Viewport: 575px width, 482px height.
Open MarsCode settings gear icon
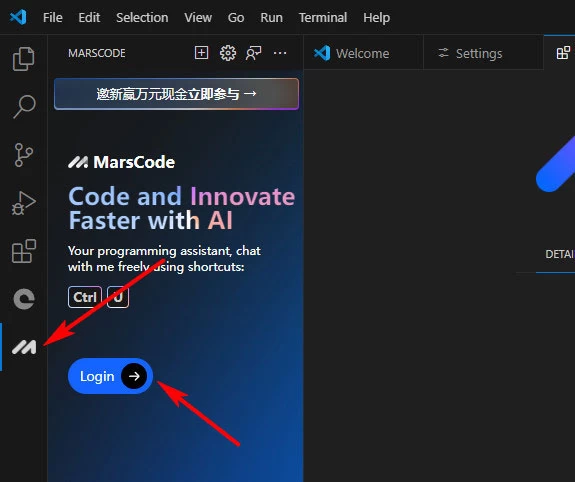click(x=228, y=53)
